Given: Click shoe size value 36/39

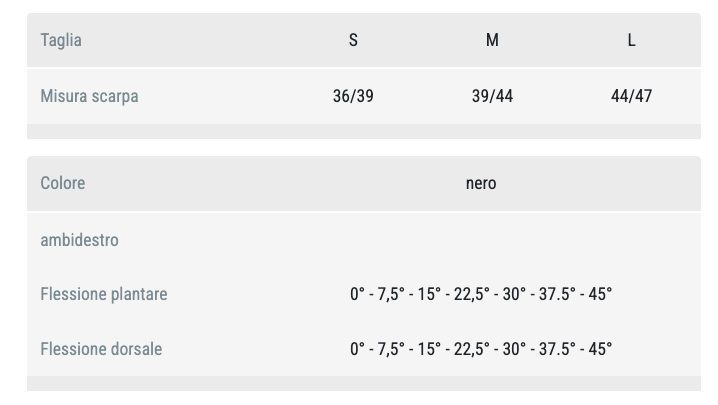Looking at the screenshot, I should (353, 97).
